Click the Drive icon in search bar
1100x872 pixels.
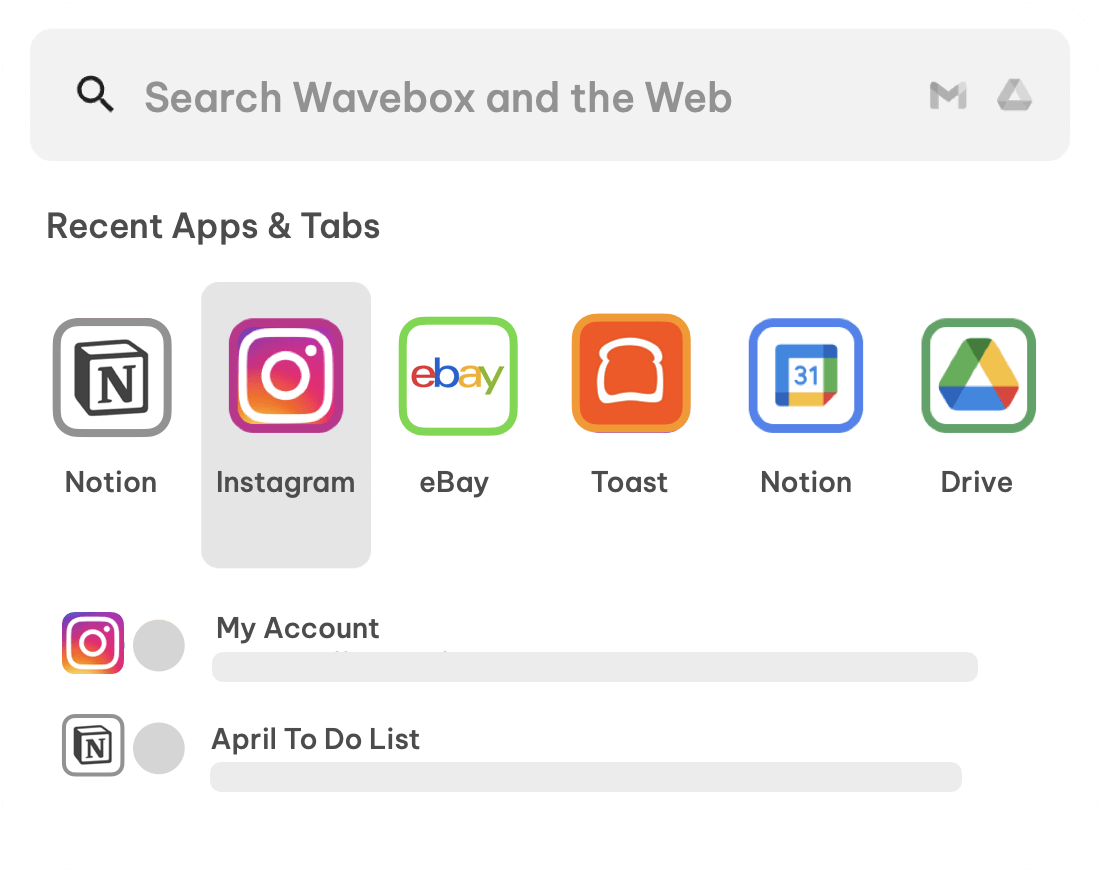pyautogui.click(x=1014, y=96)
